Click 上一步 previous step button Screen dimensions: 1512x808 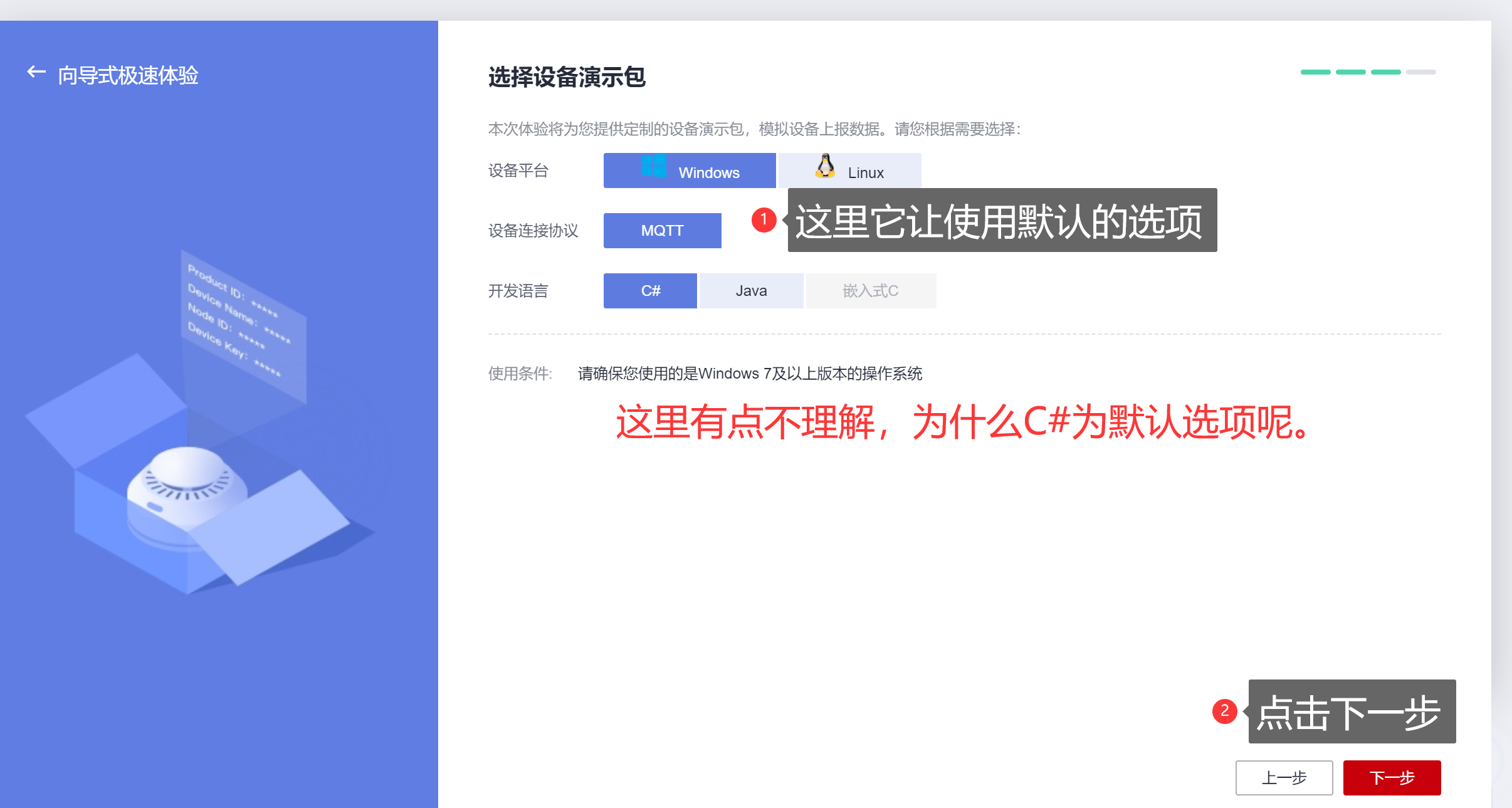(x=1284, y=778)
